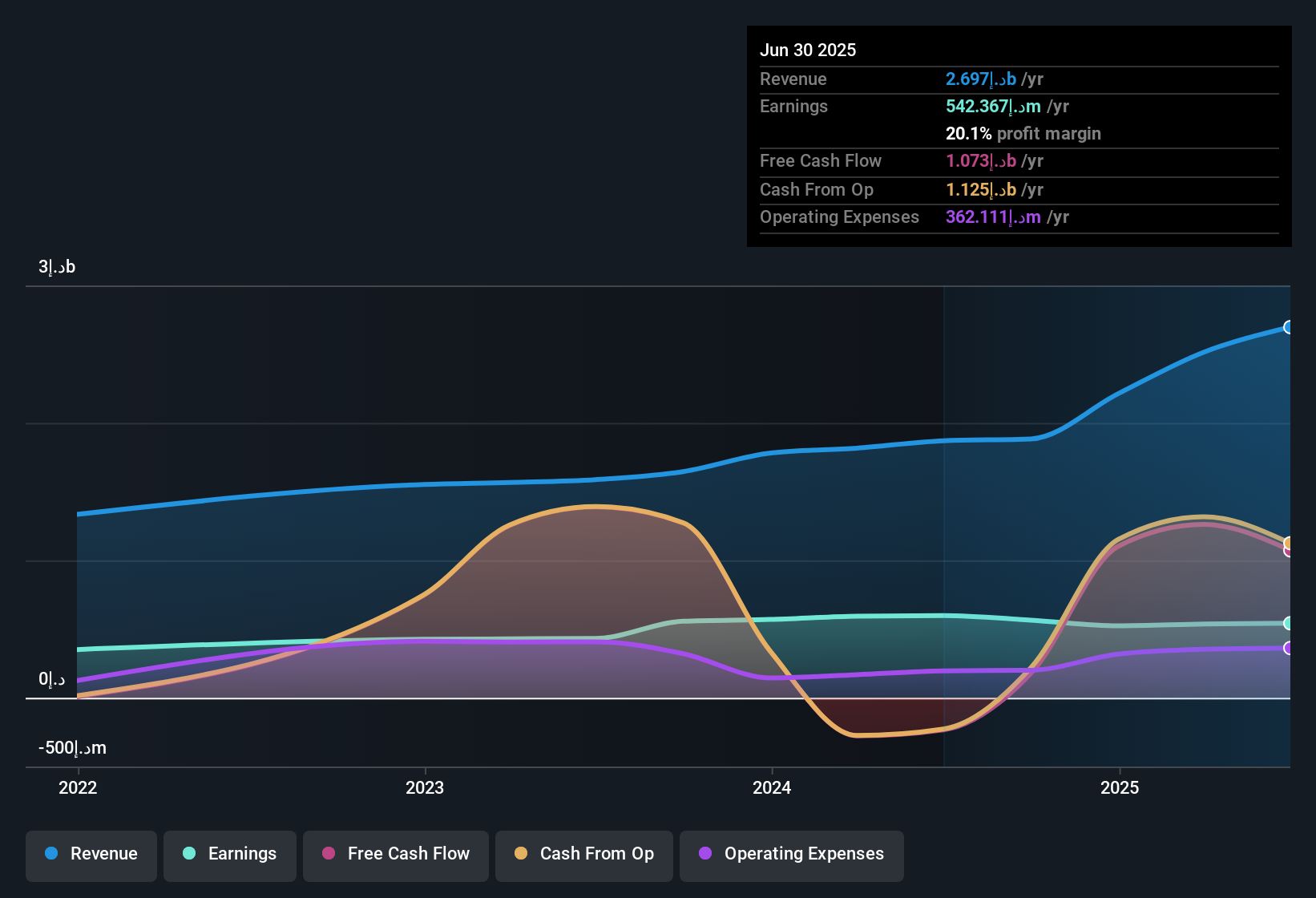Toggle the Earnings series visibility
Screen dimensions: 1316x898
229,856
